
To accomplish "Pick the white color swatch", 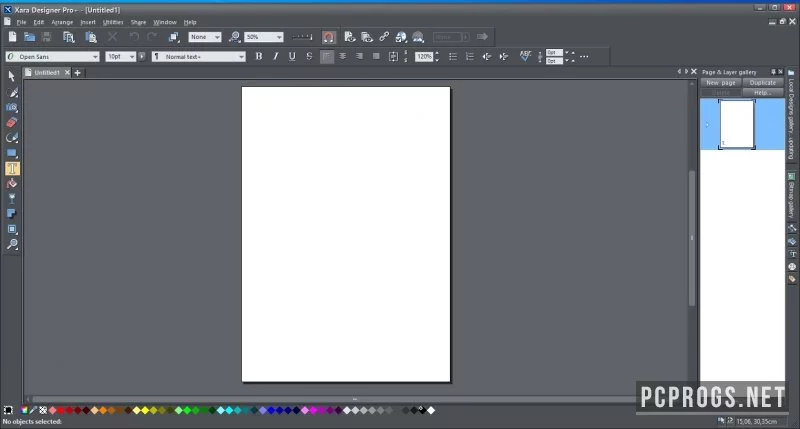I will (431, 410).
